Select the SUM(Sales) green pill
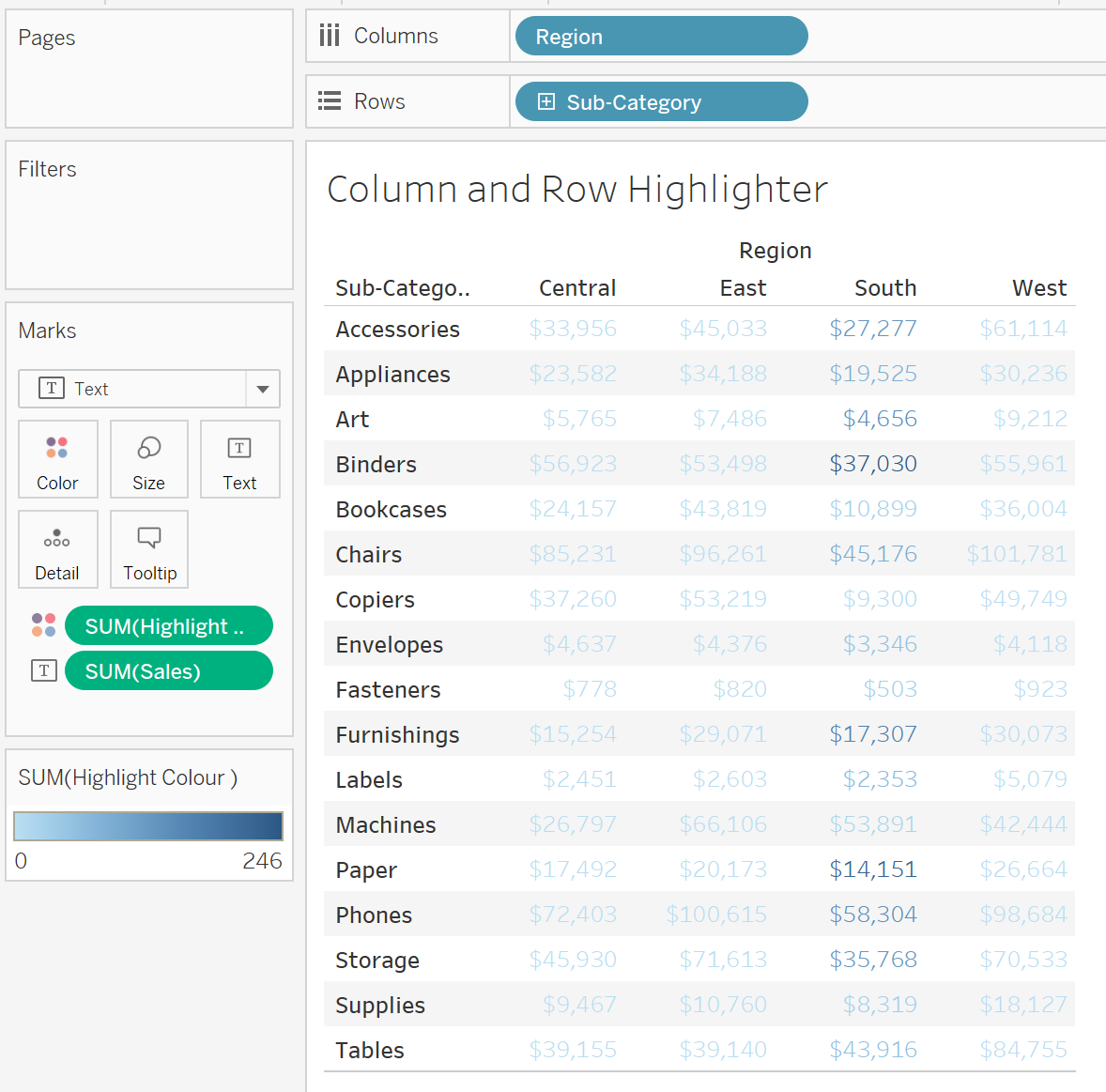The height and width of the screenshot is (1092, 1106). [x=169, y=671]
